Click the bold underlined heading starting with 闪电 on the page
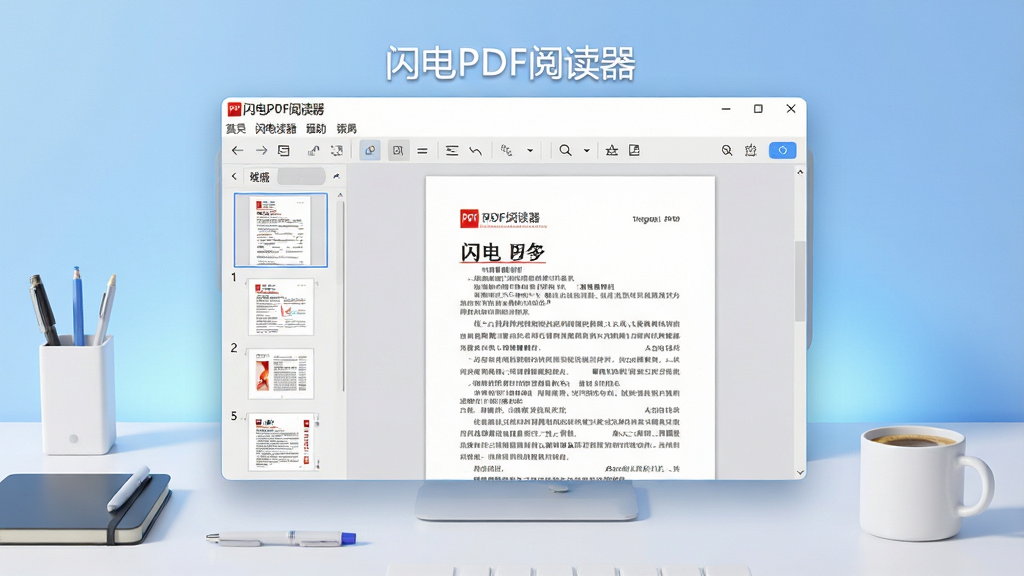The width and height of the screenshot is (1024, 576). (x=502, y=252)
